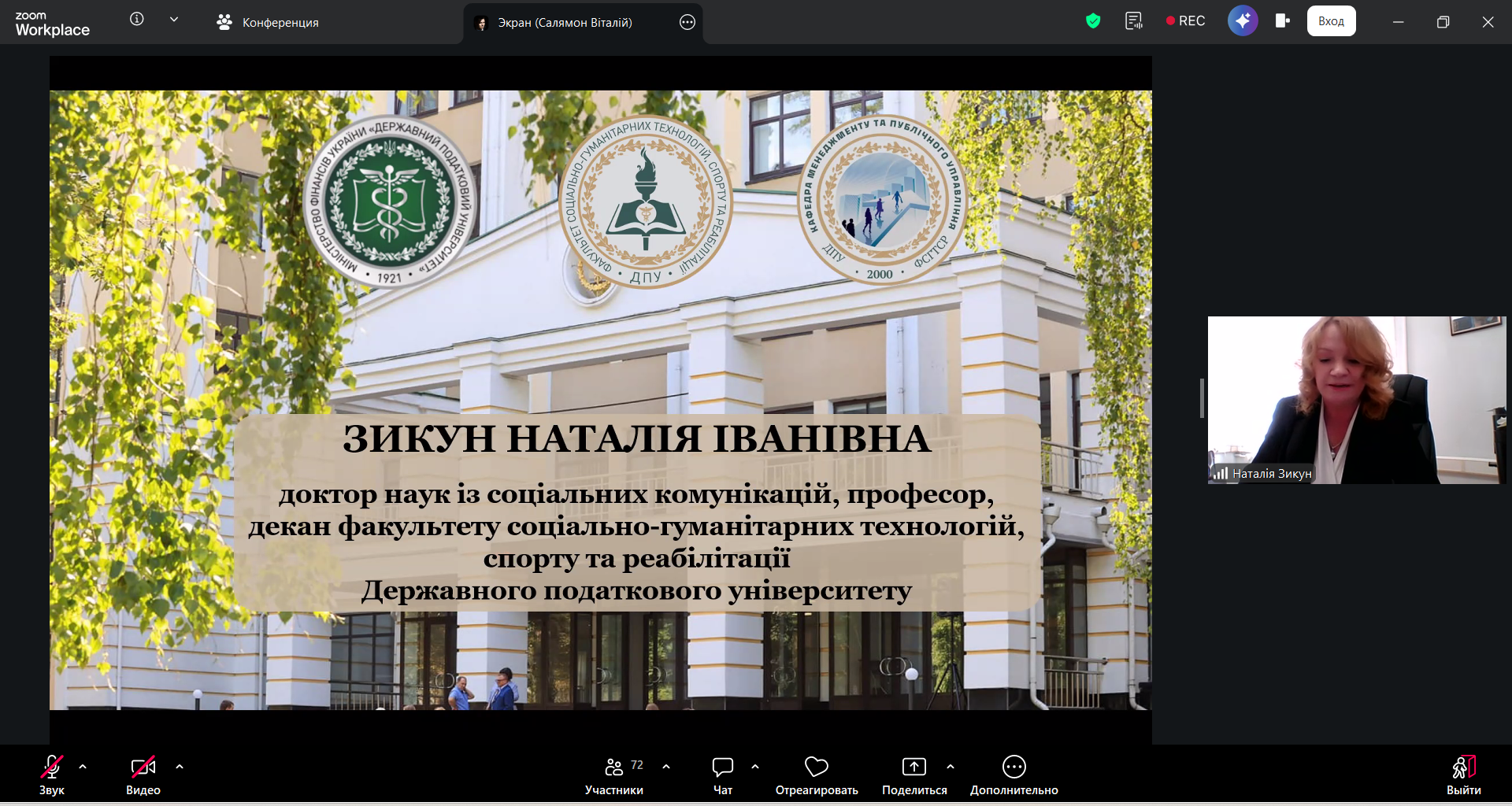Click the green encryption shield icon

(1093, 21)
